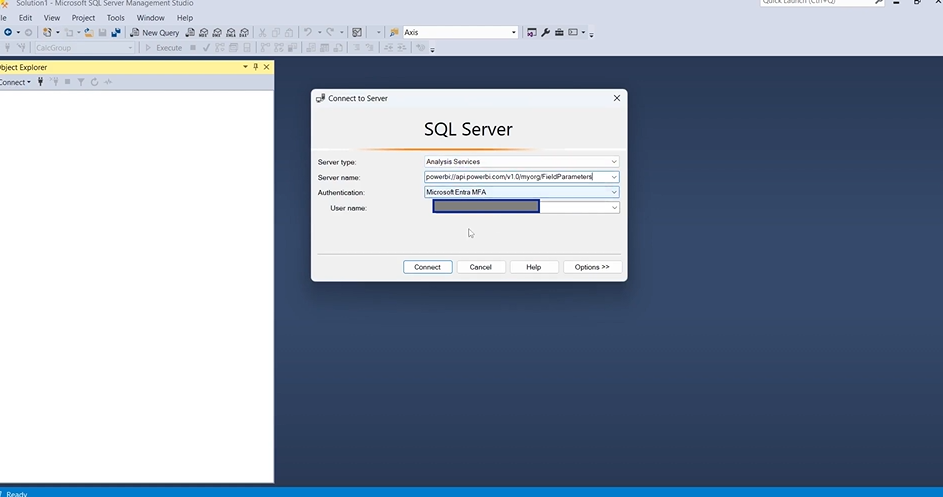Open the Window menu
The width and height of the screenshot is (943, 497).
(150, 17)
